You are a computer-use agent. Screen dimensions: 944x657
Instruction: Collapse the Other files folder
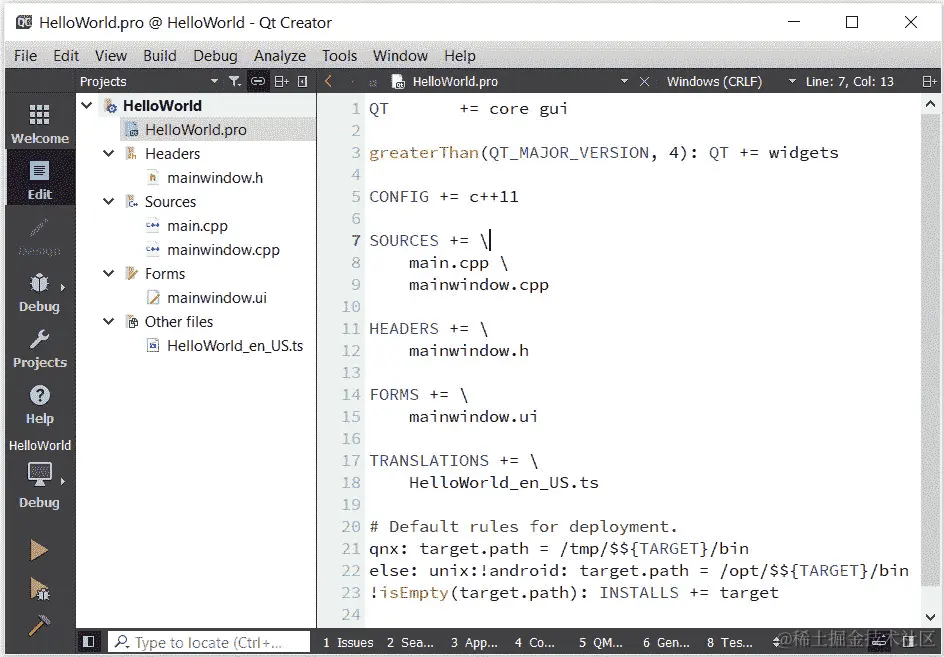tap(108, 322)
